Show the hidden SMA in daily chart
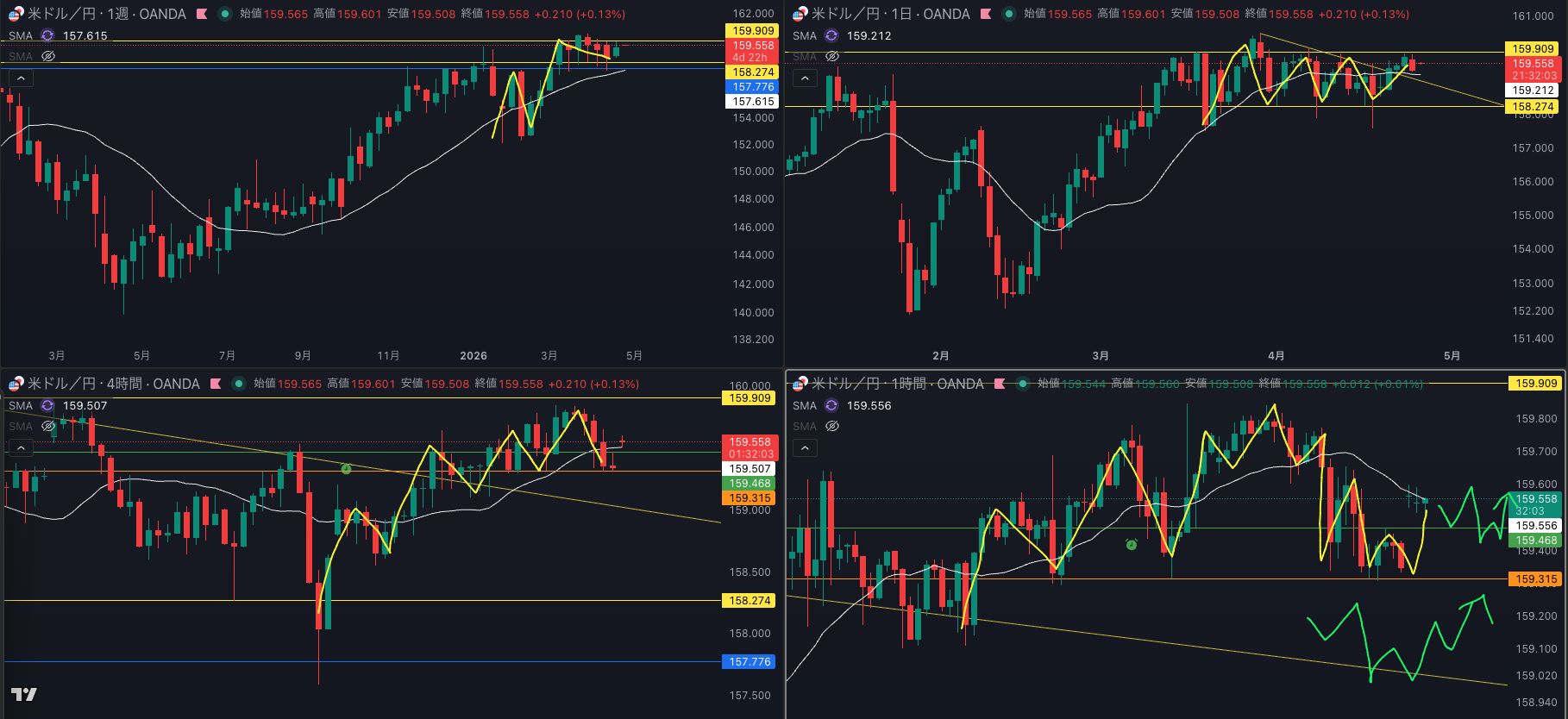 pos(832,56)
